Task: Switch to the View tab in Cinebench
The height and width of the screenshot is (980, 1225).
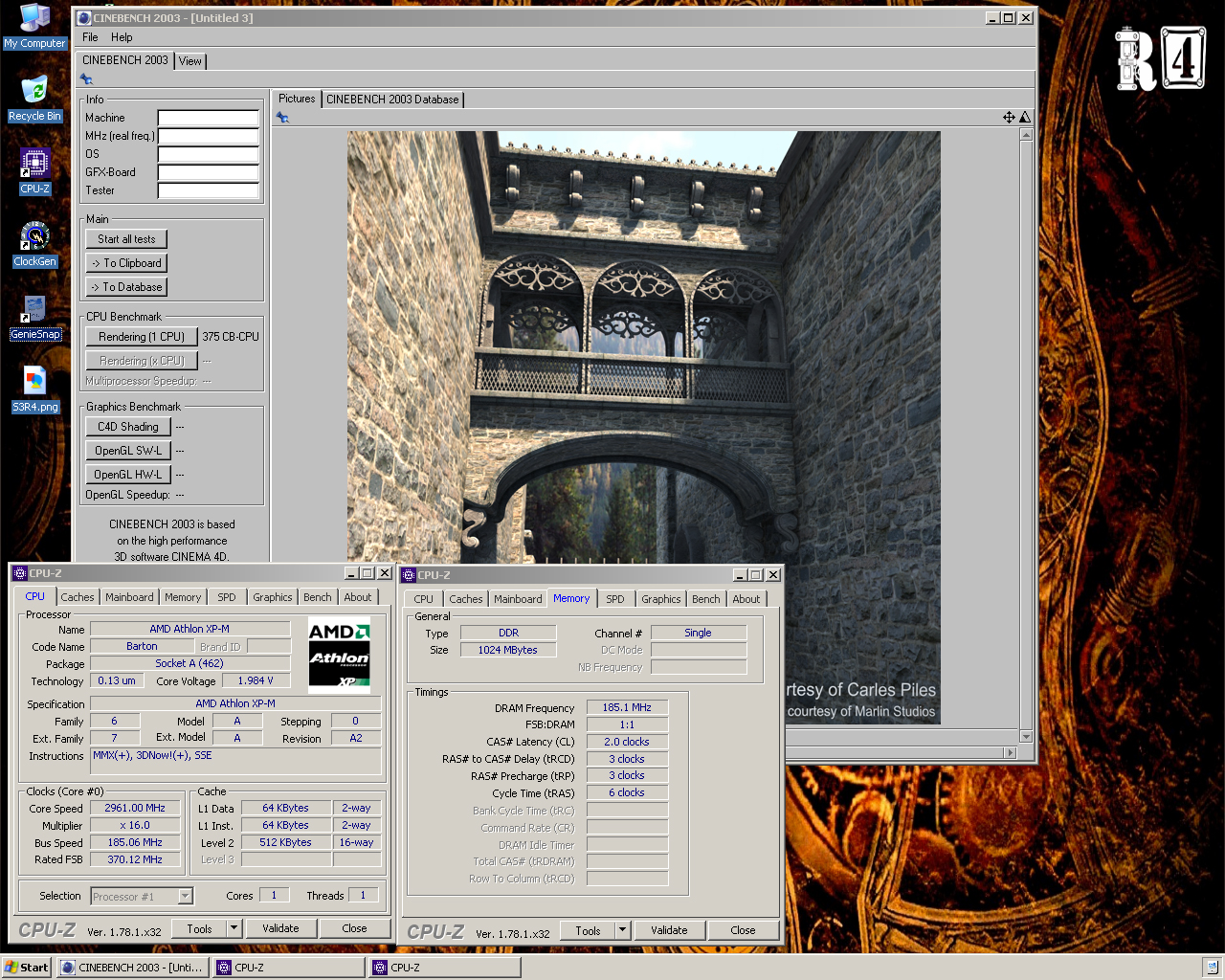Action: click(x=190, y=61)
